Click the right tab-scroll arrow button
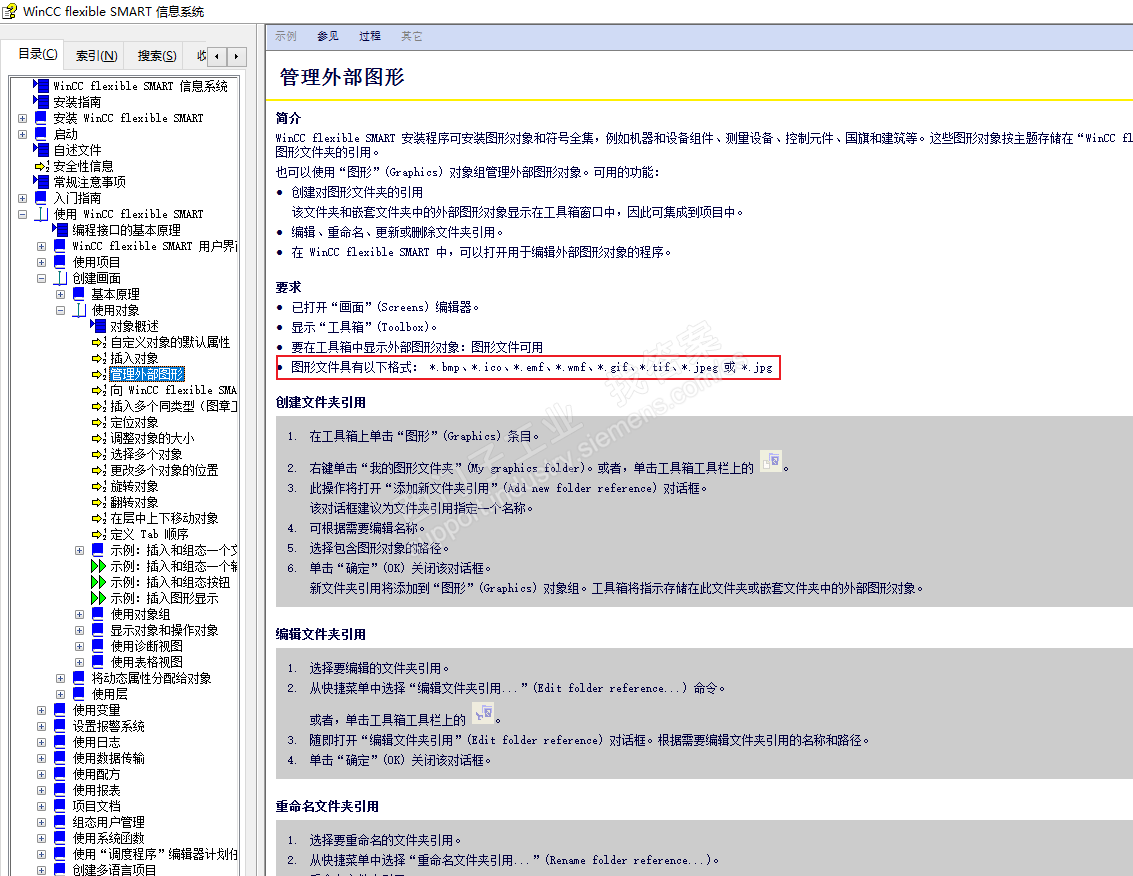Image resolution: width=1133 pixels, height=876 pixels. 236,56
